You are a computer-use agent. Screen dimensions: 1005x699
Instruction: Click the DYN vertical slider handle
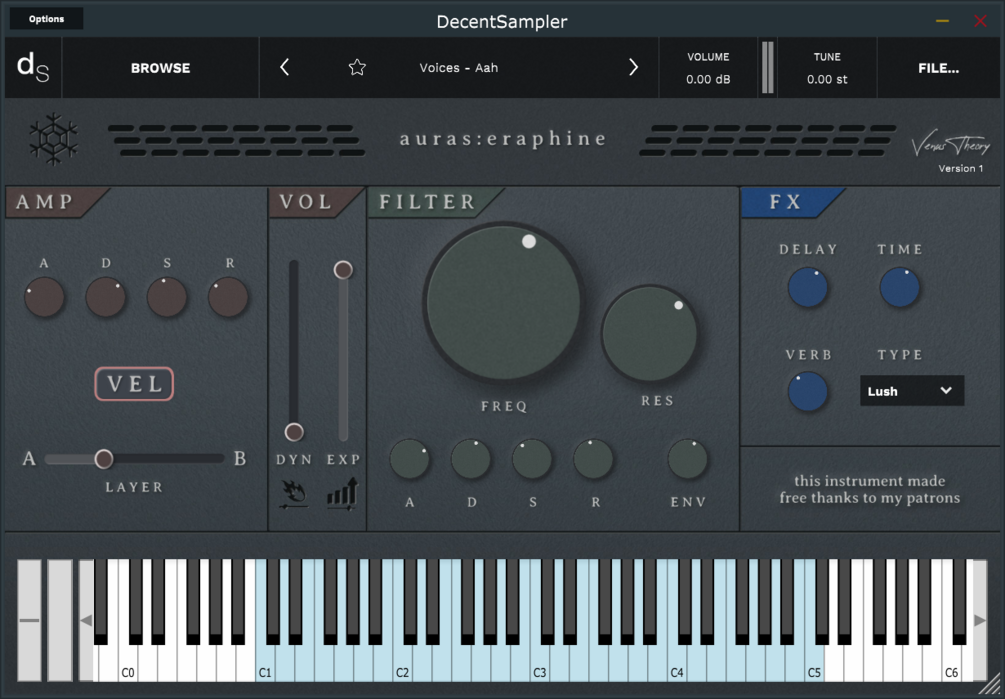point(294,432)
